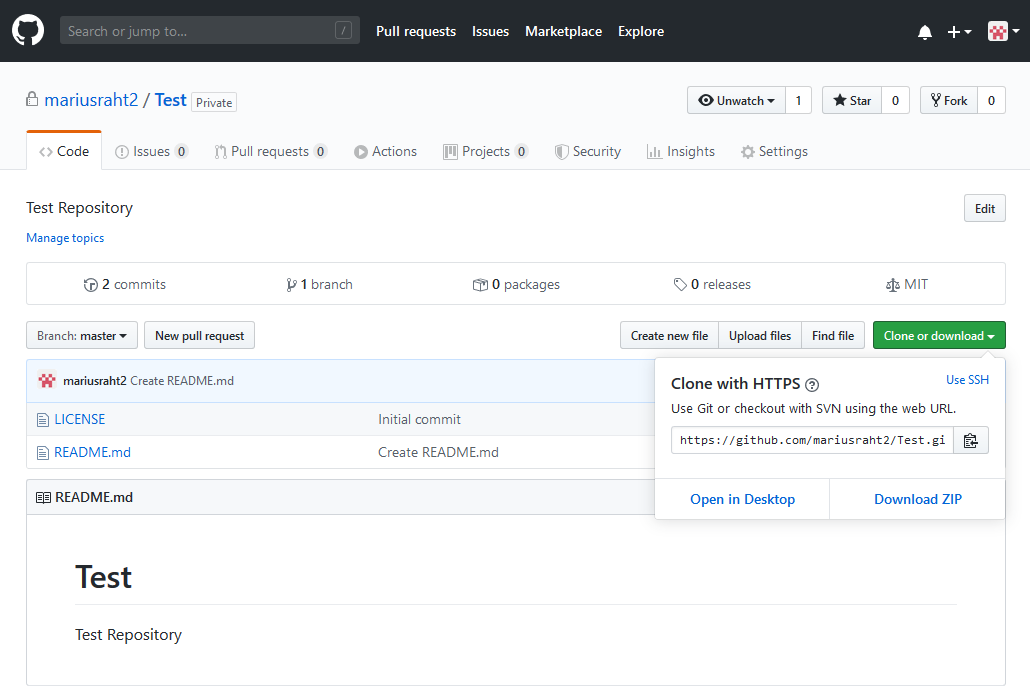1030x694 pixels.
Task: Open the Test repository name link
Action: [x=171, y=100]
